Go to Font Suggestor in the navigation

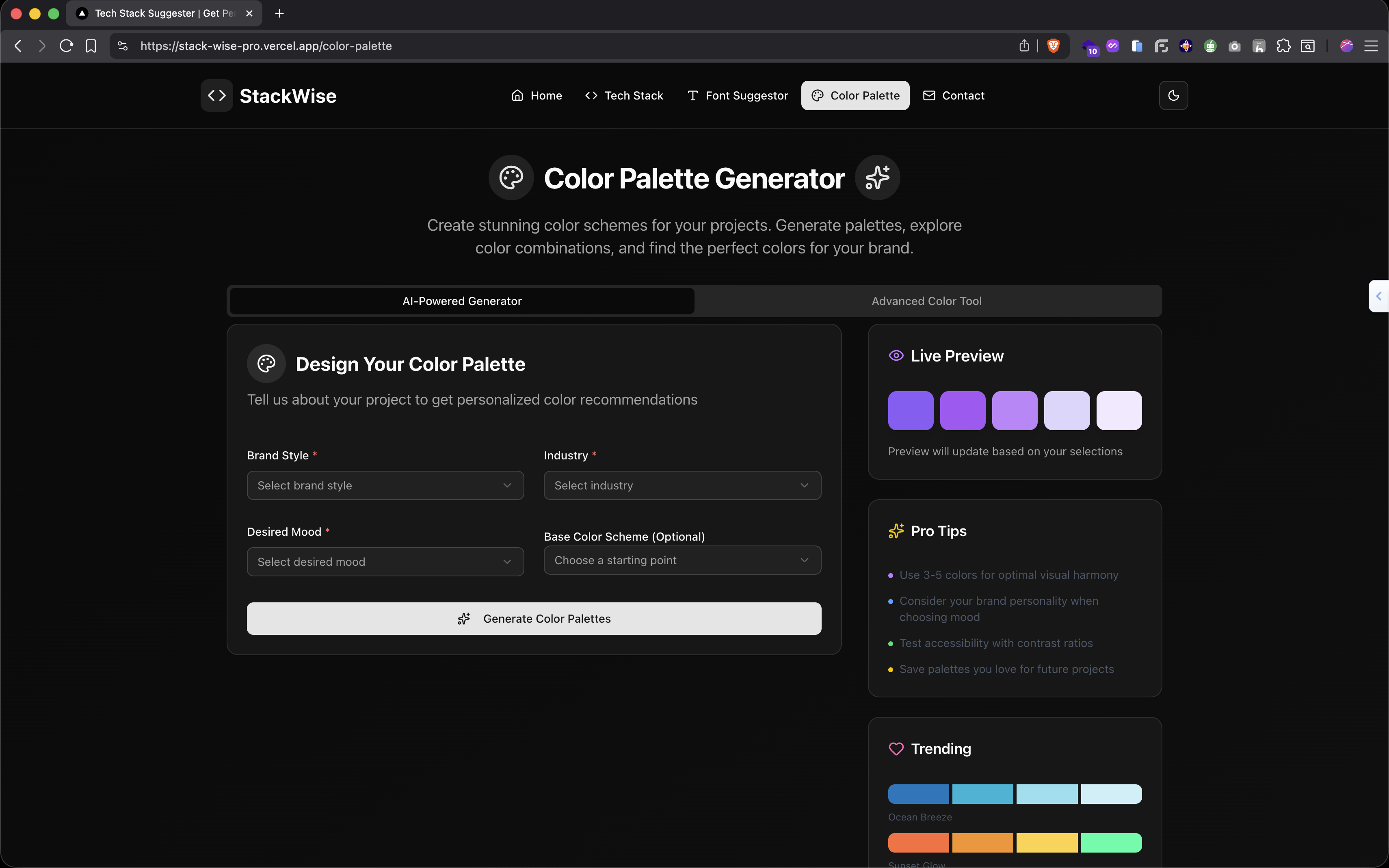point(738,95)
